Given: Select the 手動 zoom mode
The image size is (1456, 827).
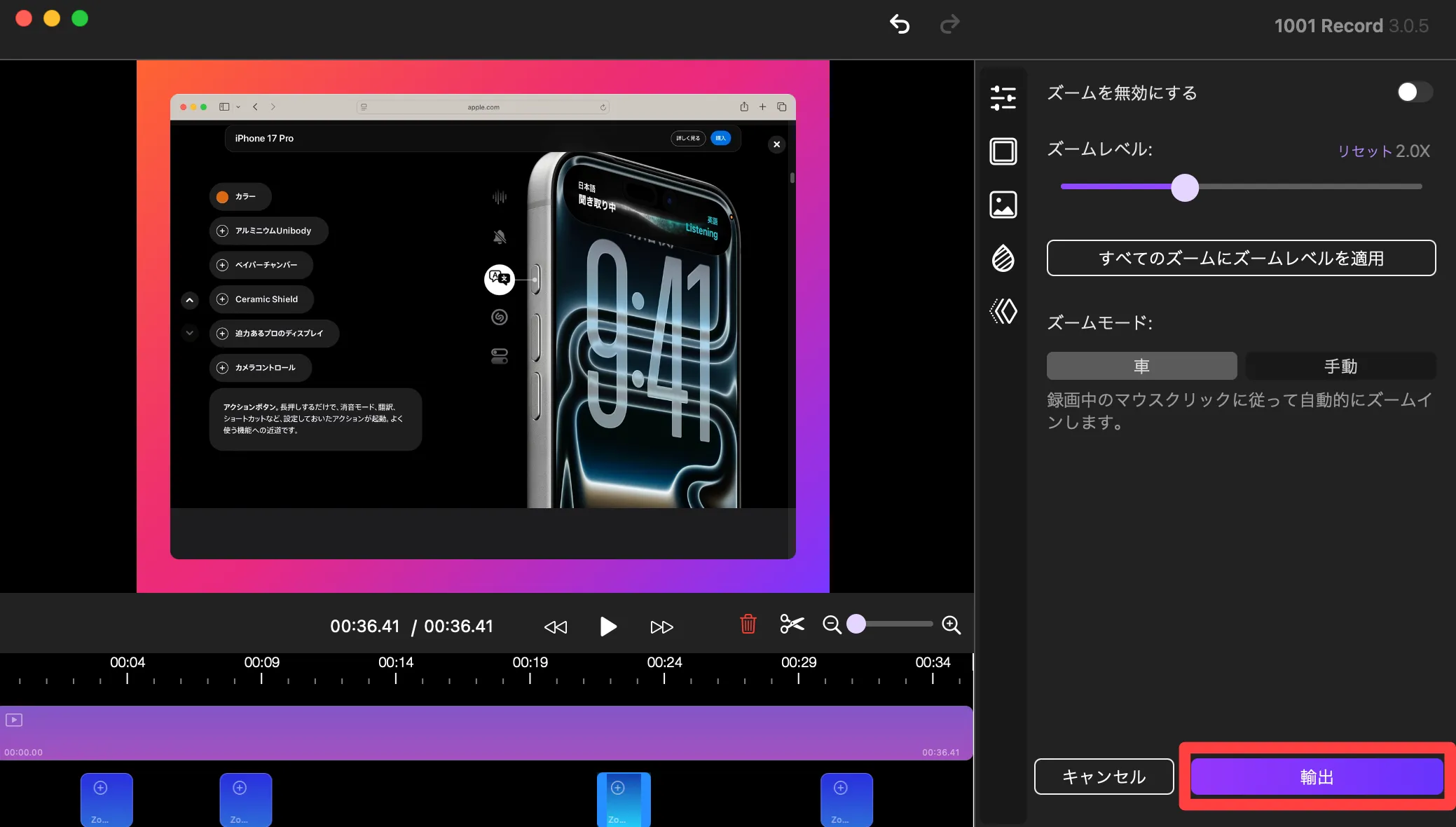Looking at the screenshot, I should (x=1340, y=366).
